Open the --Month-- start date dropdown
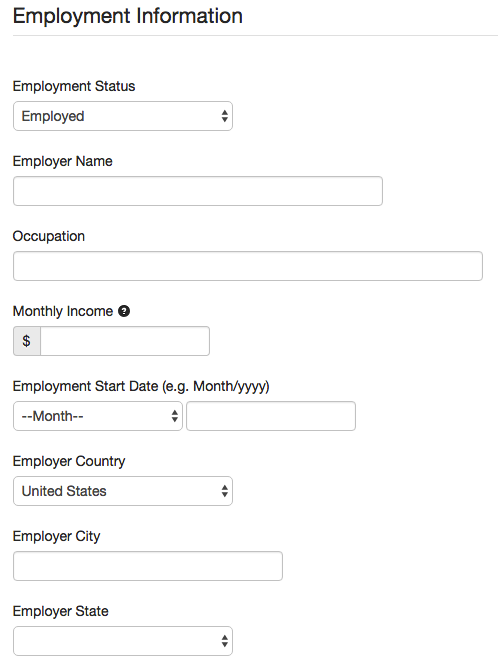Image resolution: width=498 pixels, height=659 pixels. (x=98, y=416)
